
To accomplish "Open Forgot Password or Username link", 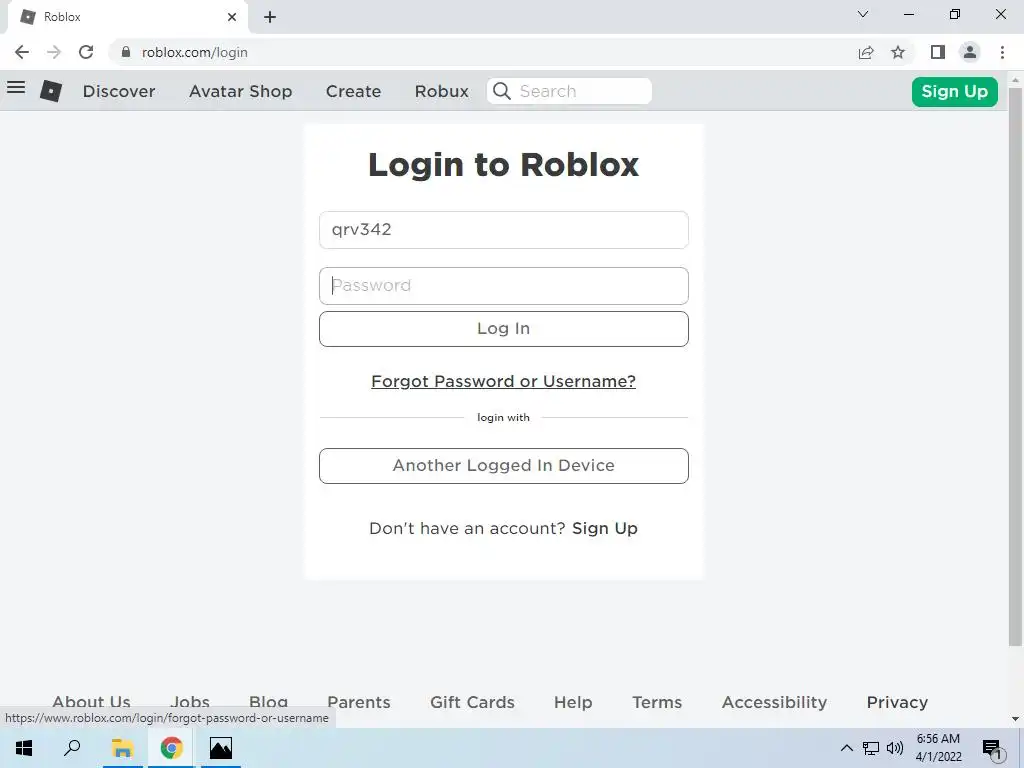I will [x=504, y=381].
